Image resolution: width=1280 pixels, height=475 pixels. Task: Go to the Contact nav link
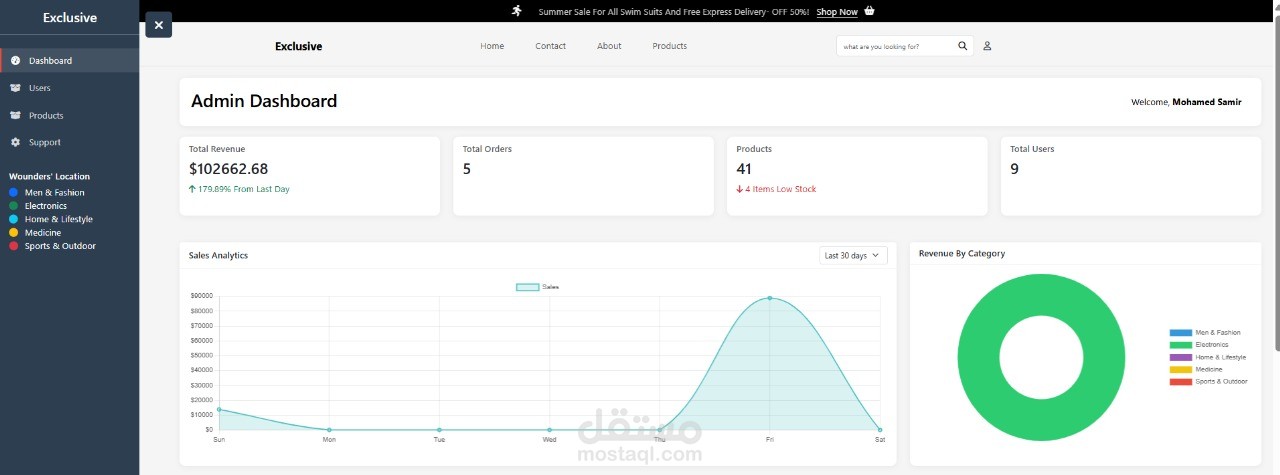tap(550, 46)
